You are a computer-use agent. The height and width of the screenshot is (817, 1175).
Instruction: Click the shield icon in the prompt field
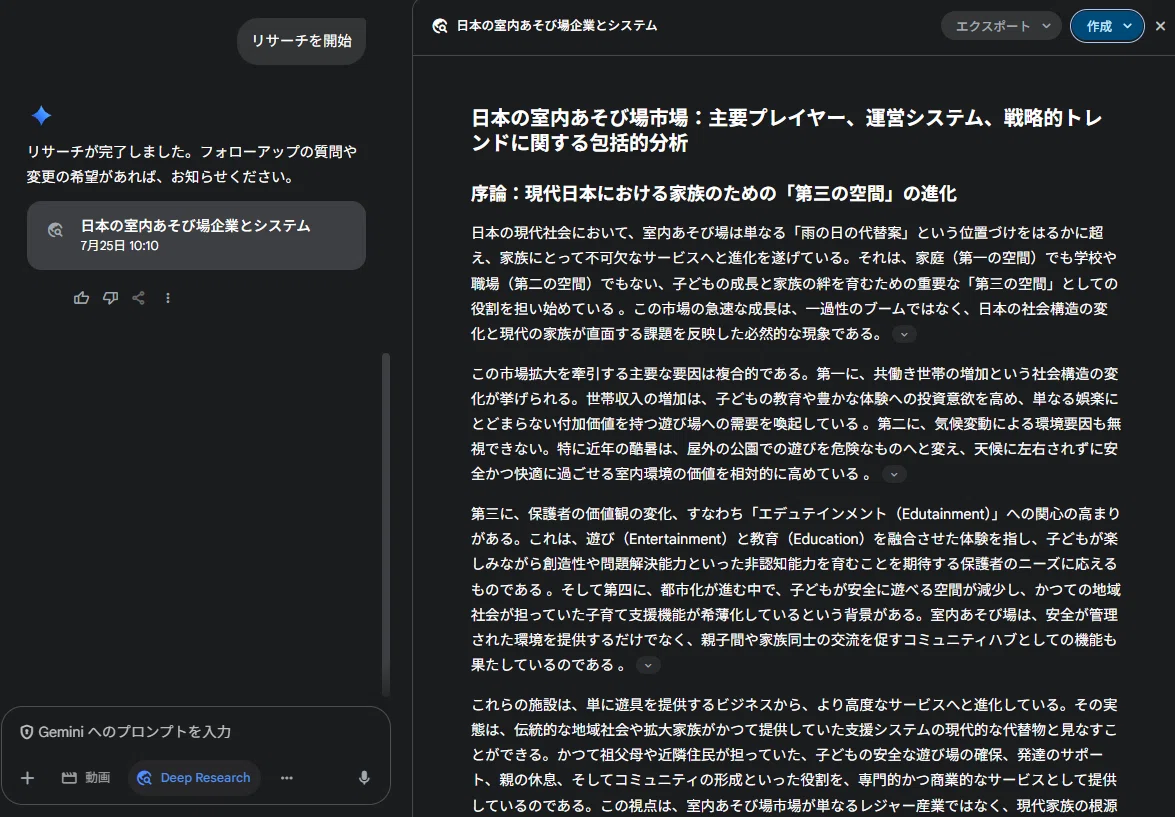[26, 732]
